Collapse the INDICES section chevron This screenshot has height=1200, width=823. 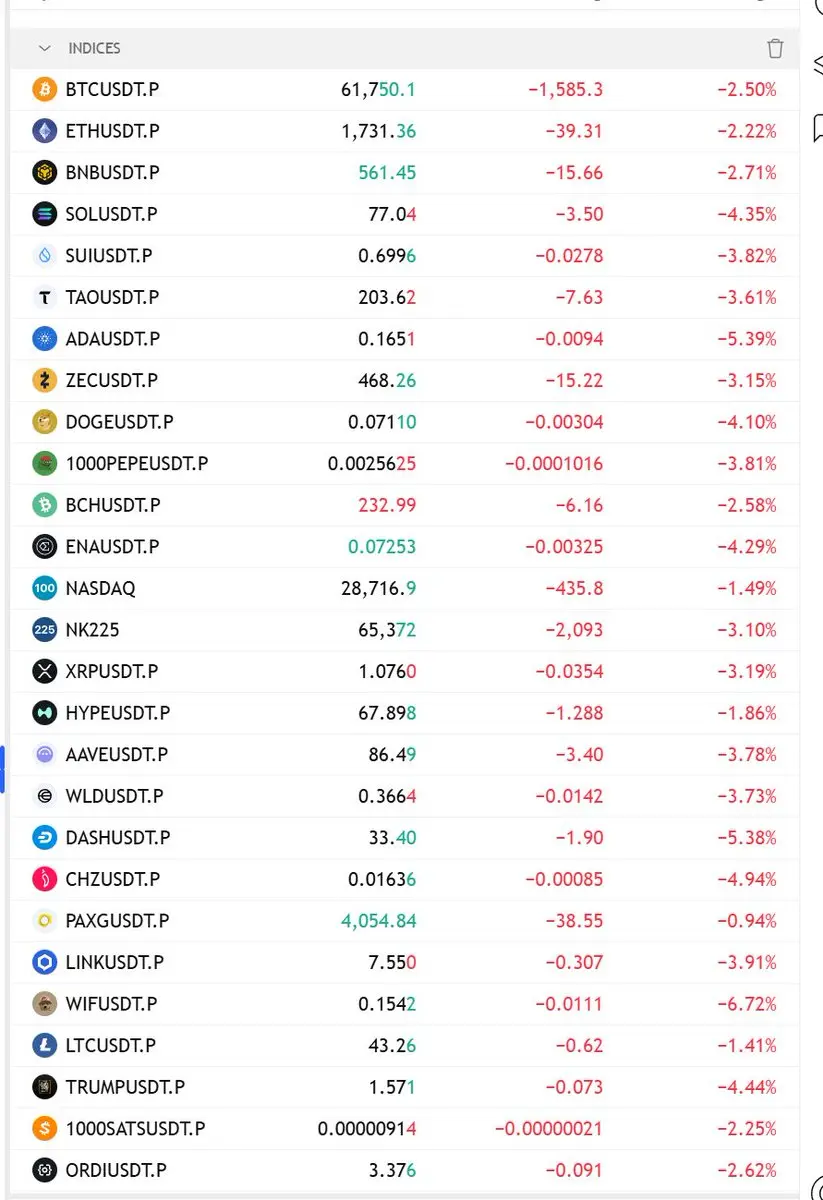coord(44,48)
